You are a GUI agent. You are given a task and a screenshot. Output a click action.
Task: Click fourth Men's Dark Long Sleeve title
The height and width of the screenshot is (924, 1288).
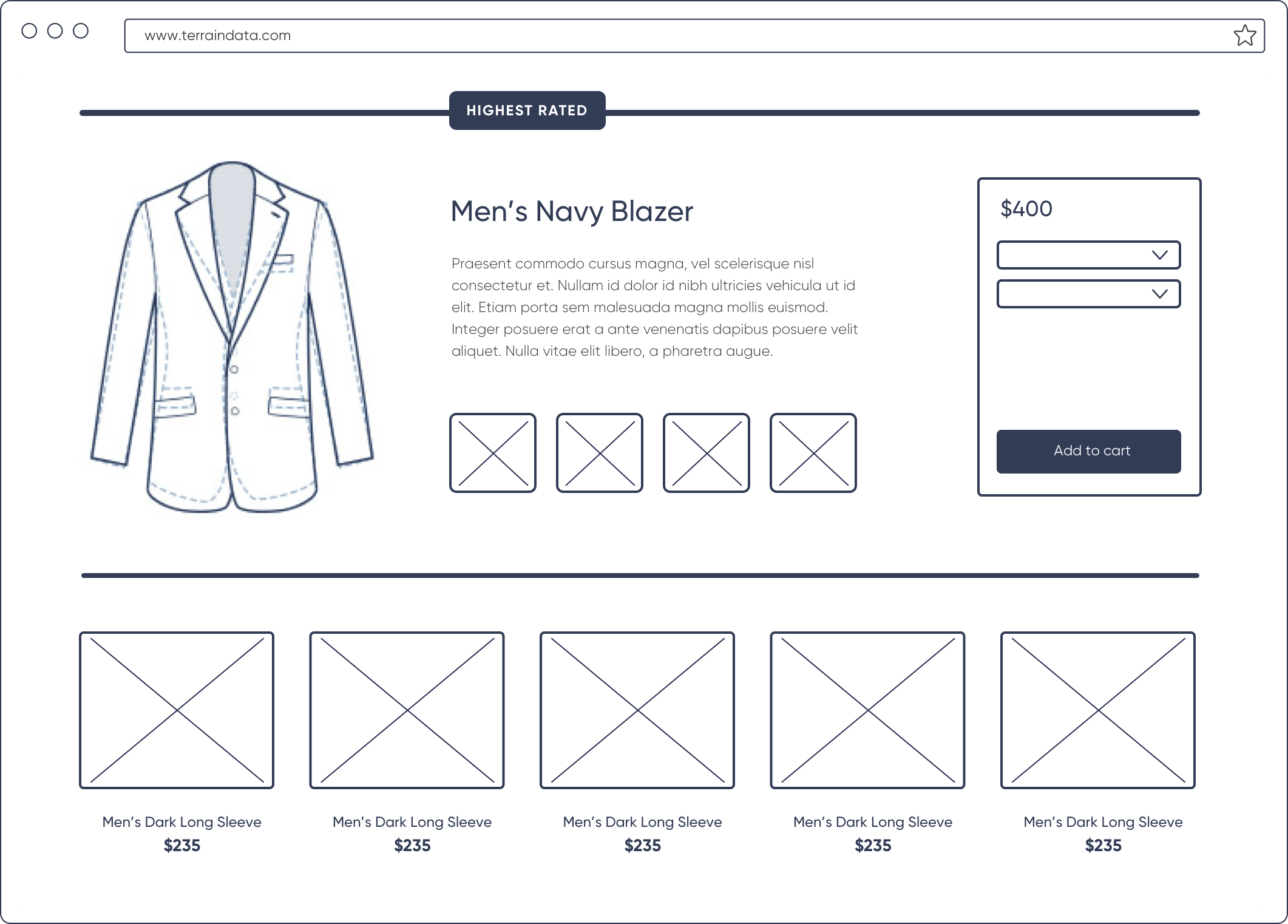tap(873, 822)
